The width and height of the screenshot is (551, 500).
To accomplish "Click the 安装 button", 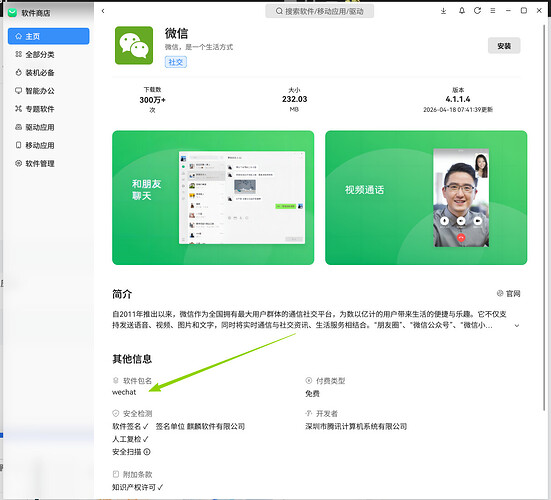I will (504, 46).
